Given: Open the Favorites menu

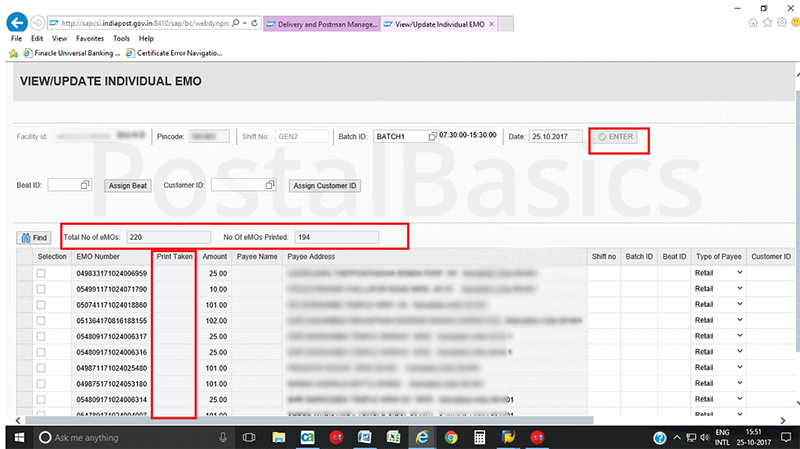Looking at the screenshot, I should [x=89, y=38].
